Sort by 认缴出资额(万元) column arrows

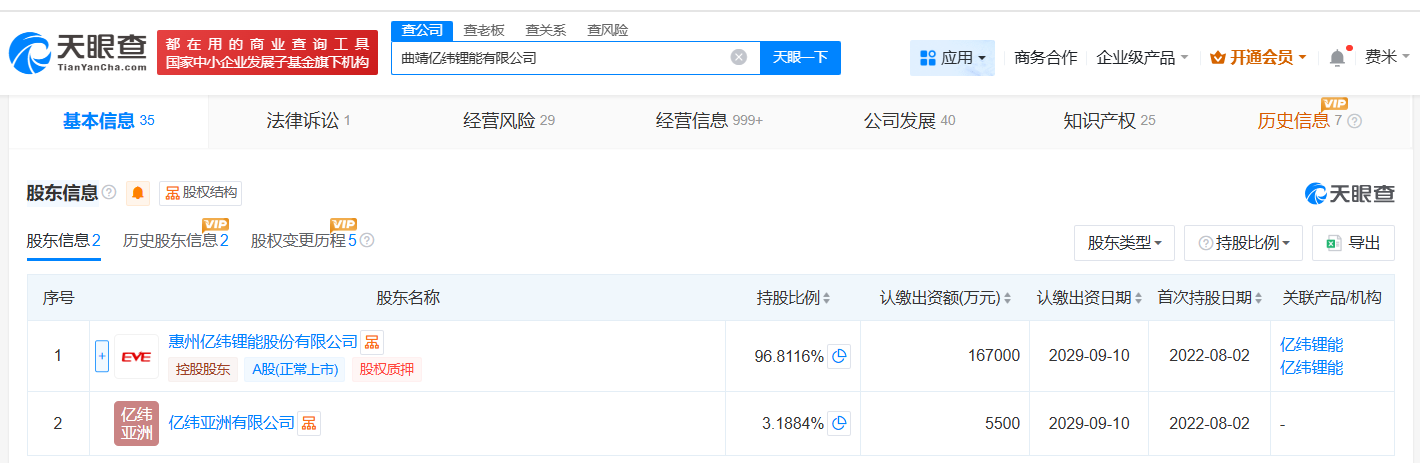(x=1007, y=298)
